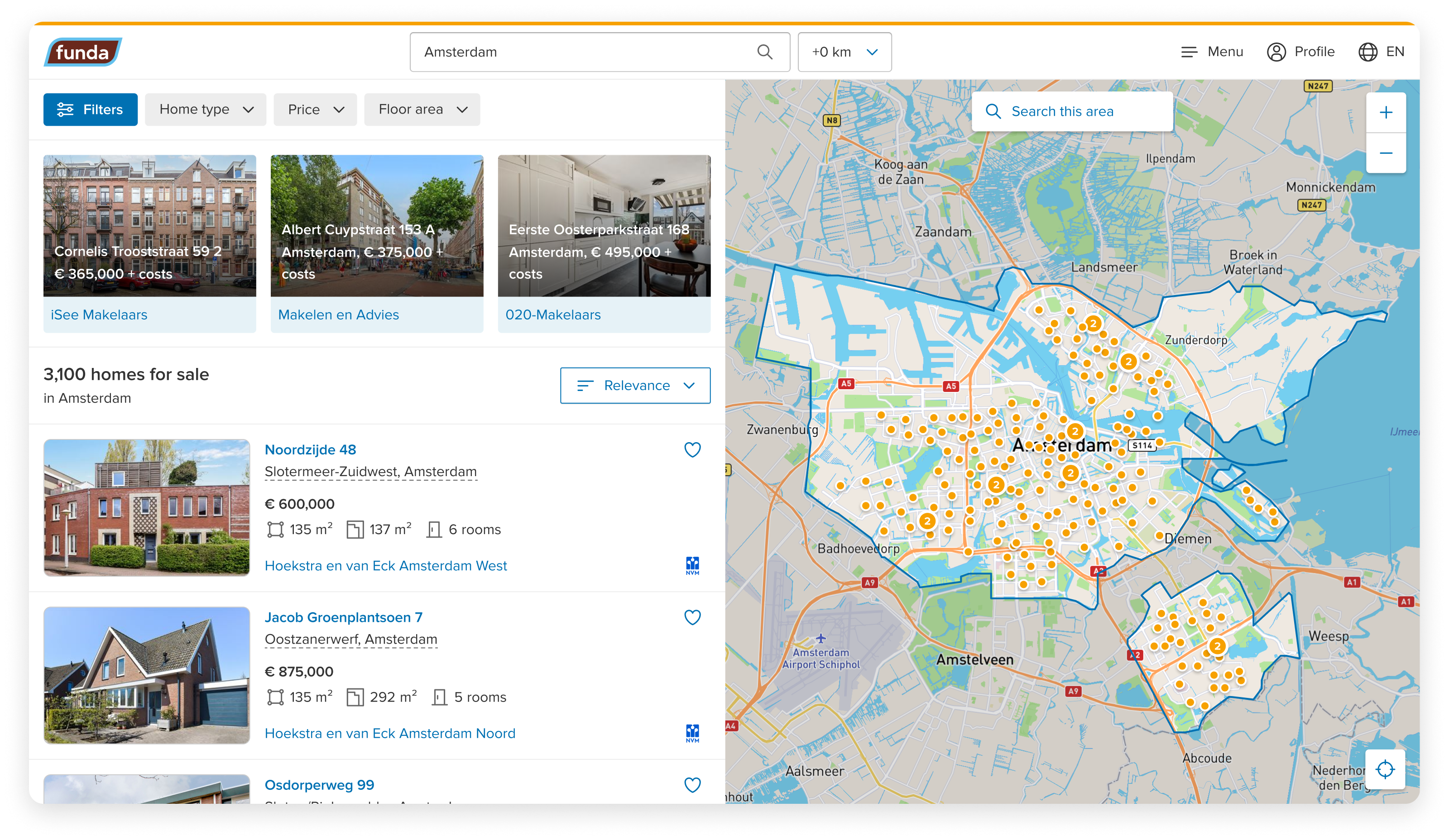Save Noordzijde 48 to favorites
The height and width of the screenshot is (840, 1449).
(692, 450)
